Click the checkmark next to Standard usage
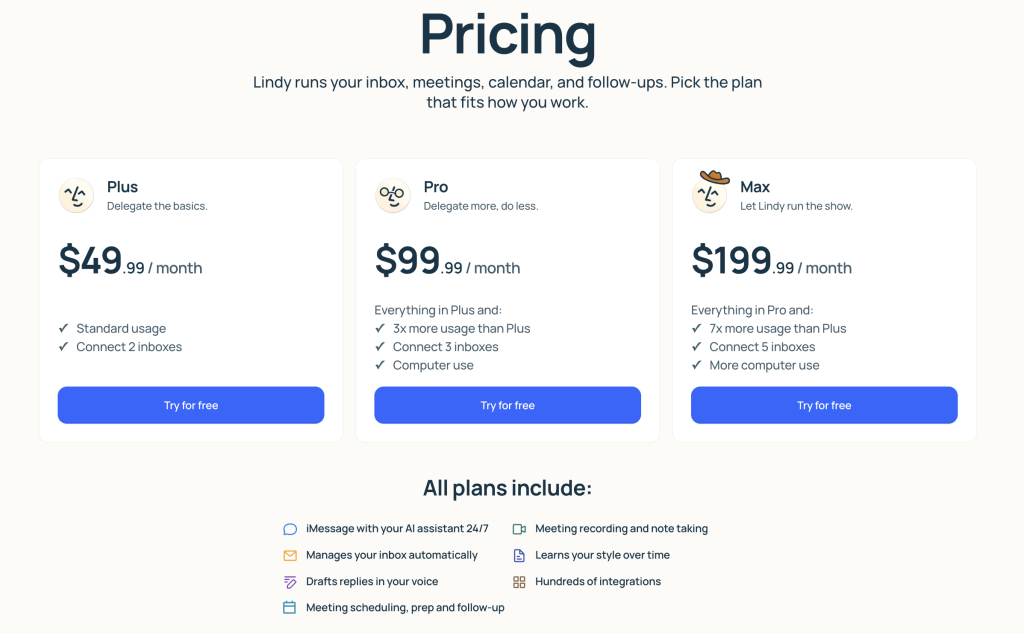This screenshot has height=633, width=1024. [x=63, y=328]
